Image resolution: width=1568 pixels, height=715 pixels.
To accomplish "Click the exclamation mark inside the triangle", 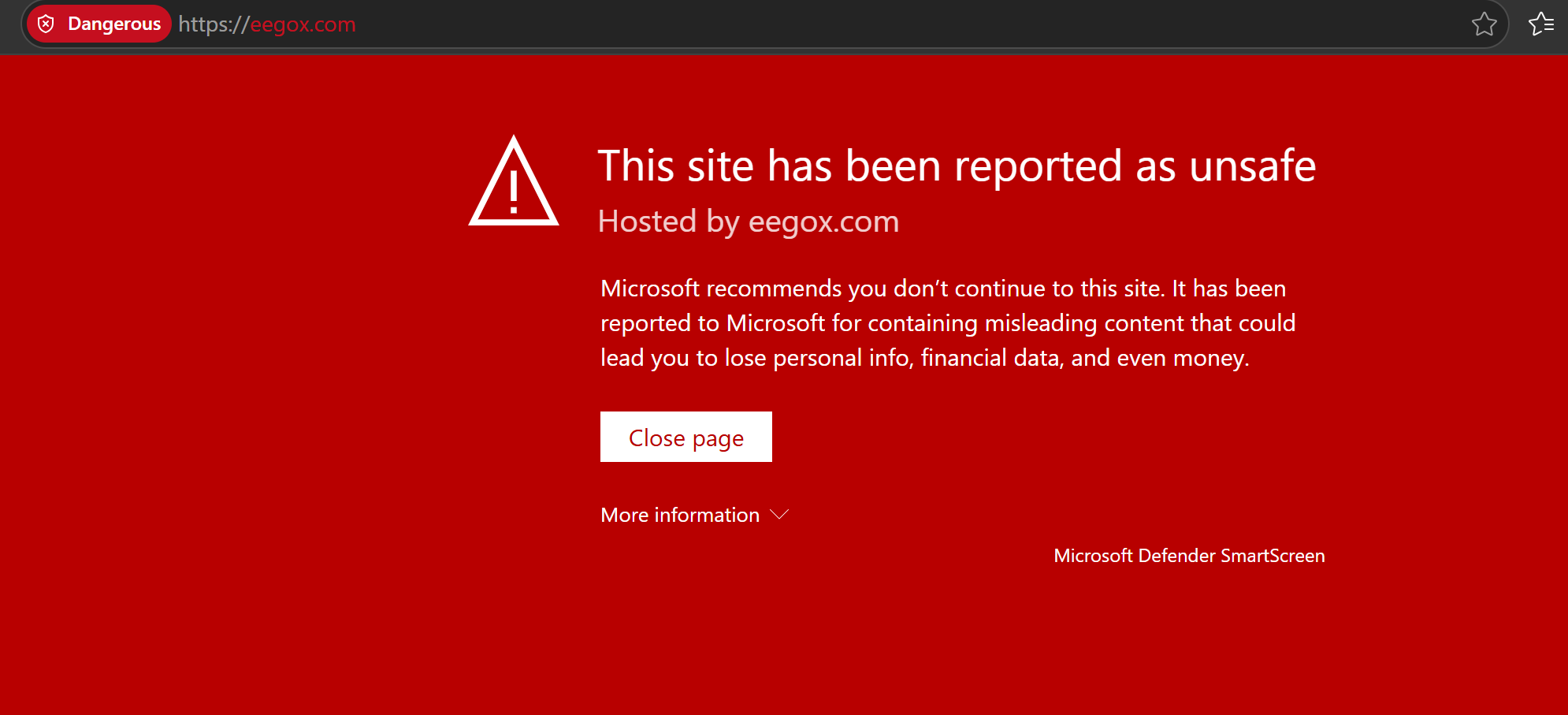I will pyautogui.click(x=514, y=193).
